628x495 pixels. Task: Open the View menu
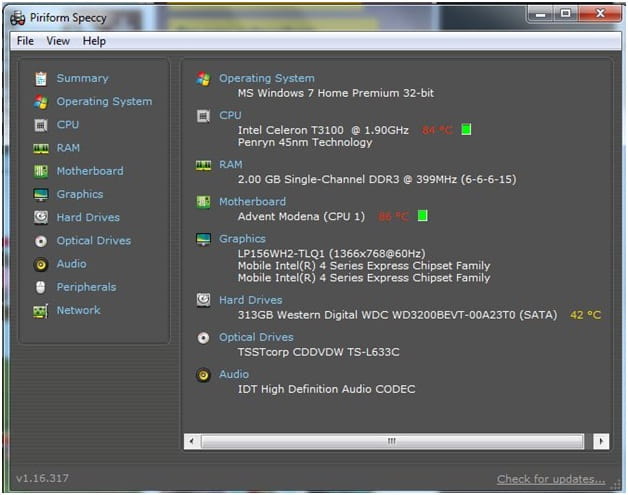pyautogui.click(x=58, y=41)
